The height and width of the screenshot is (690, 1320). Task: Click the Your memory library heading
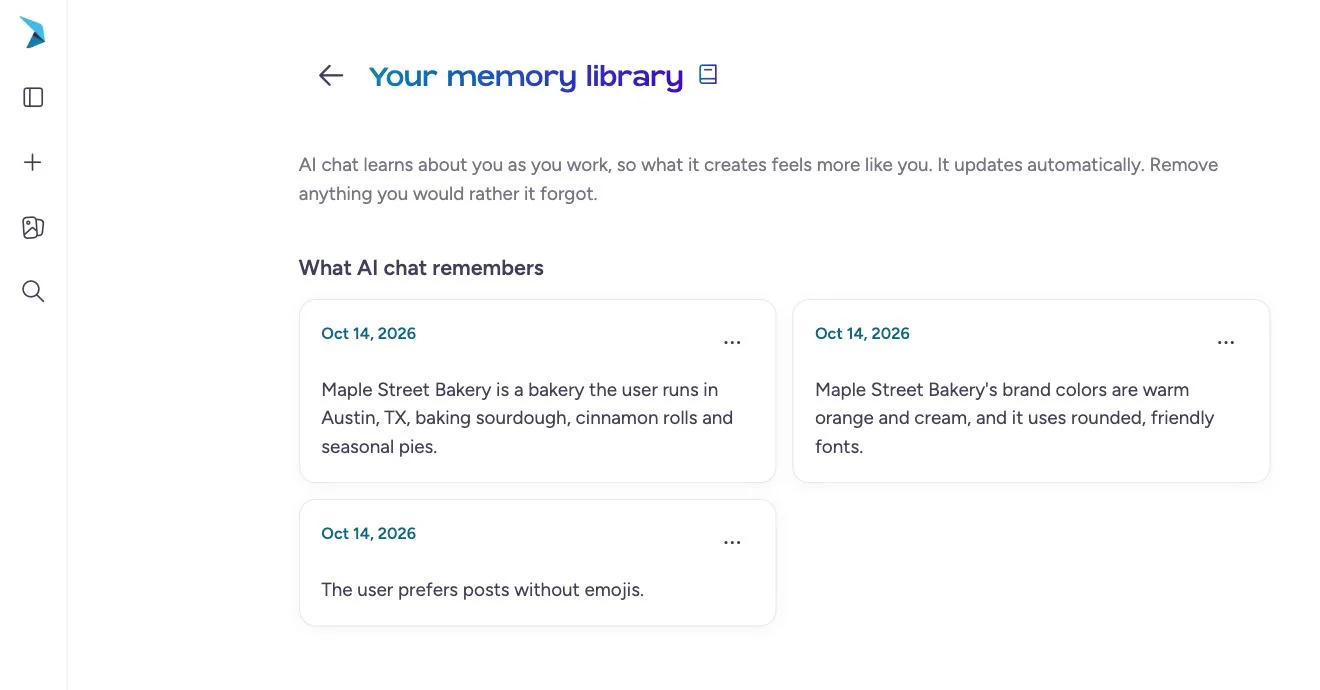pos(526,76)
